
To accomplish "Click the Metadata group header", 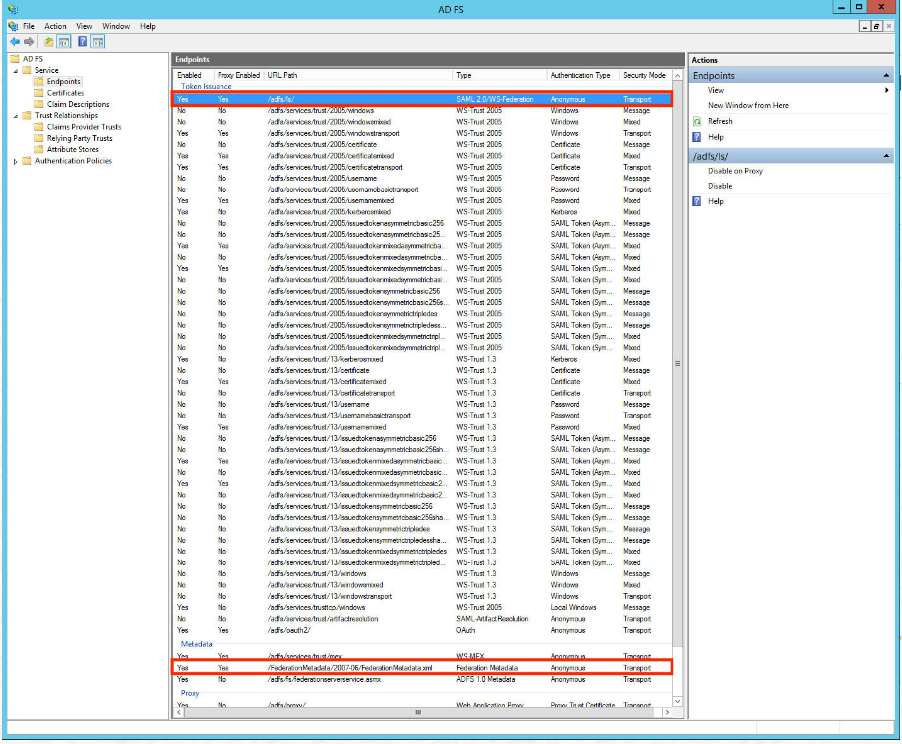I will tap(197, 644).
